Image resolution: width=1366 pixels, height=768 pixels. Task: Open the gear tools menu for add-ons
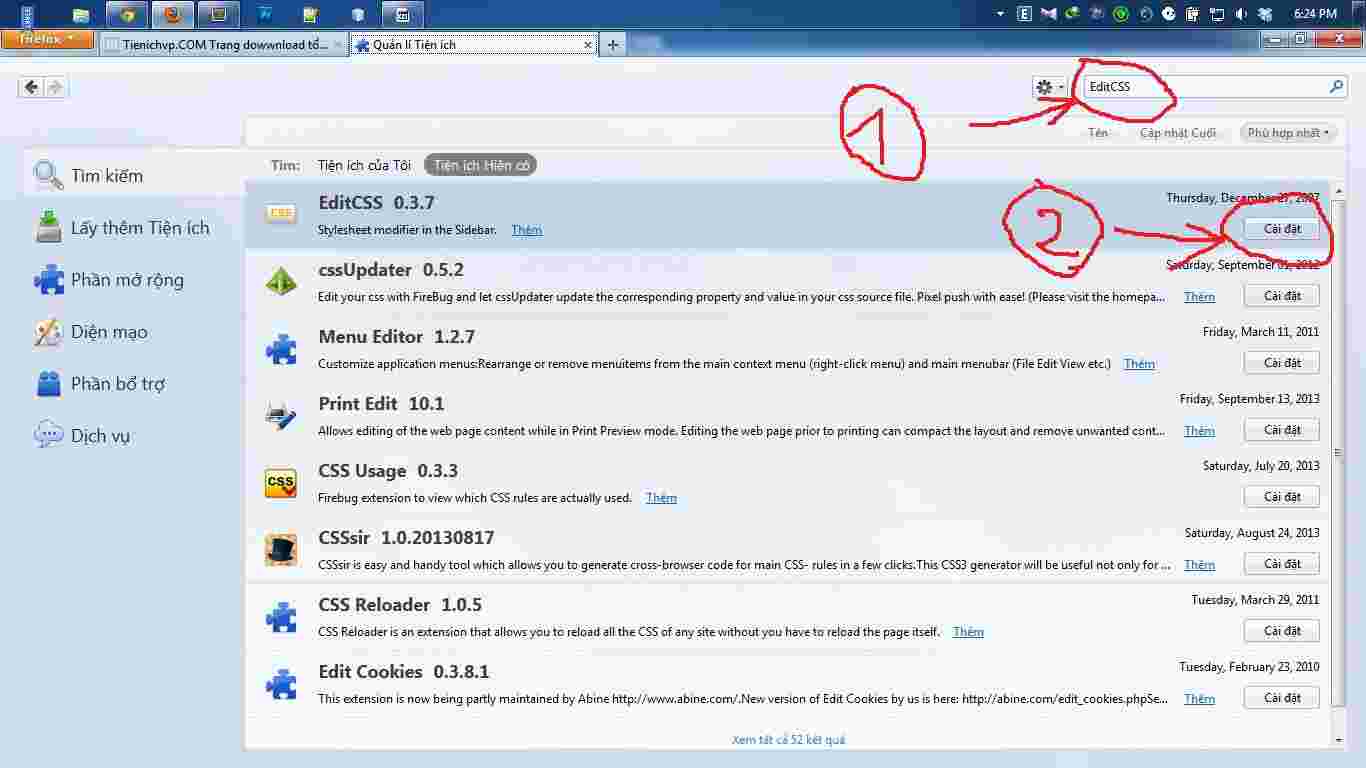1049,87
